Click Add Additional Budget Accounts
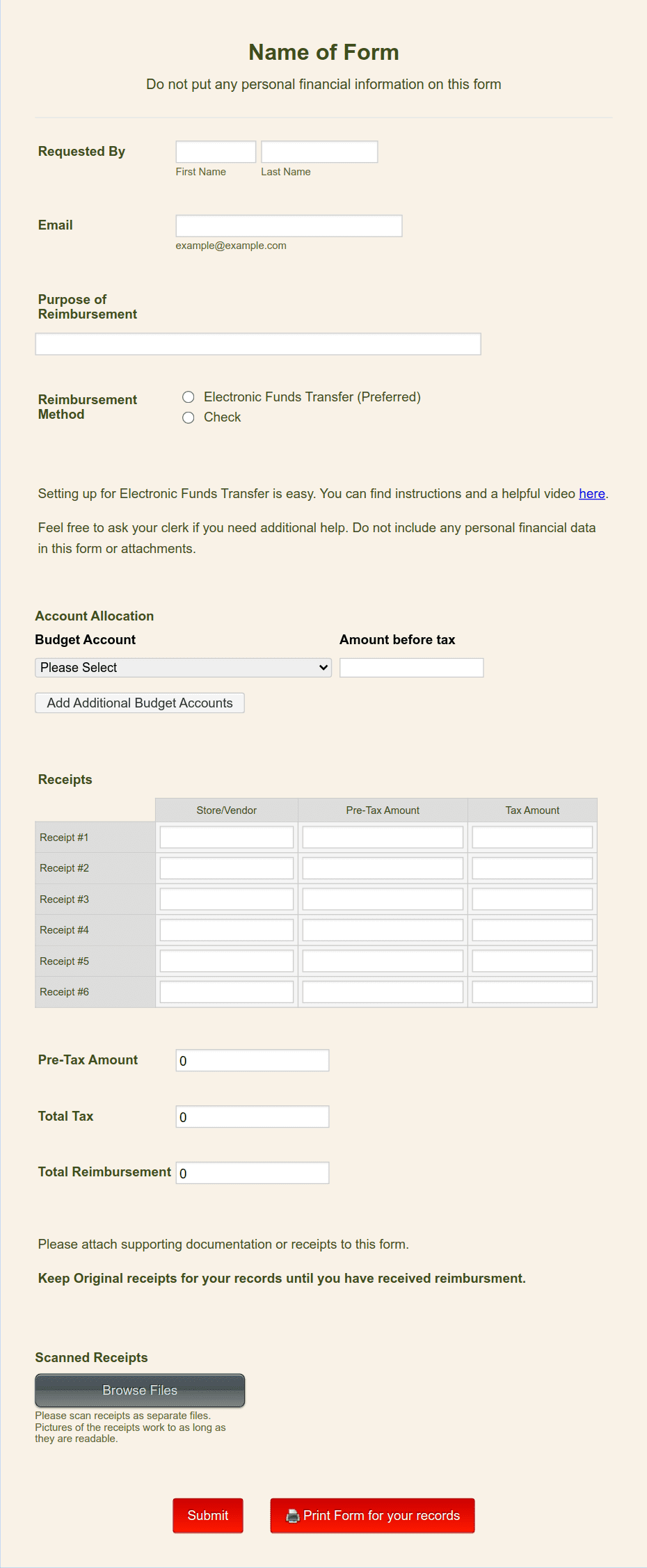Viewport: 647px width, 1568px height. pos(139,703)
